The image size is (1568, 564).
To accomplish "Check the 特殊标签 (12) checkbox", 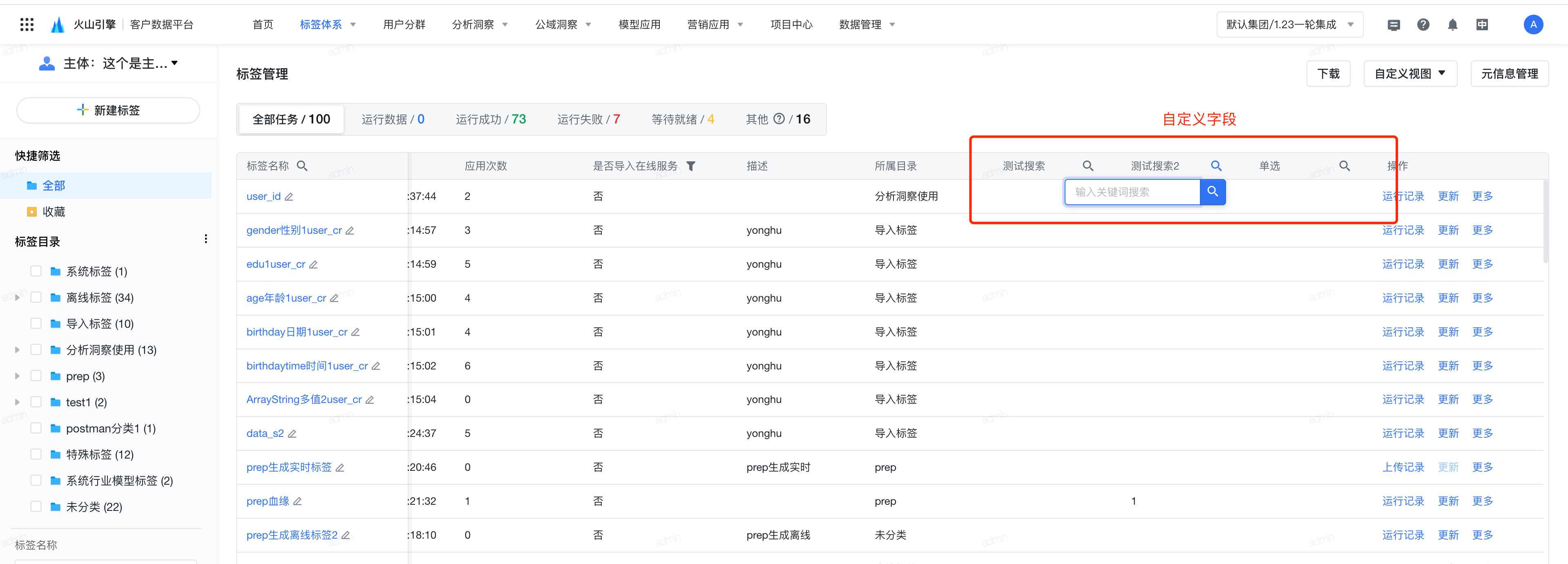I will [x=36, y=454].
